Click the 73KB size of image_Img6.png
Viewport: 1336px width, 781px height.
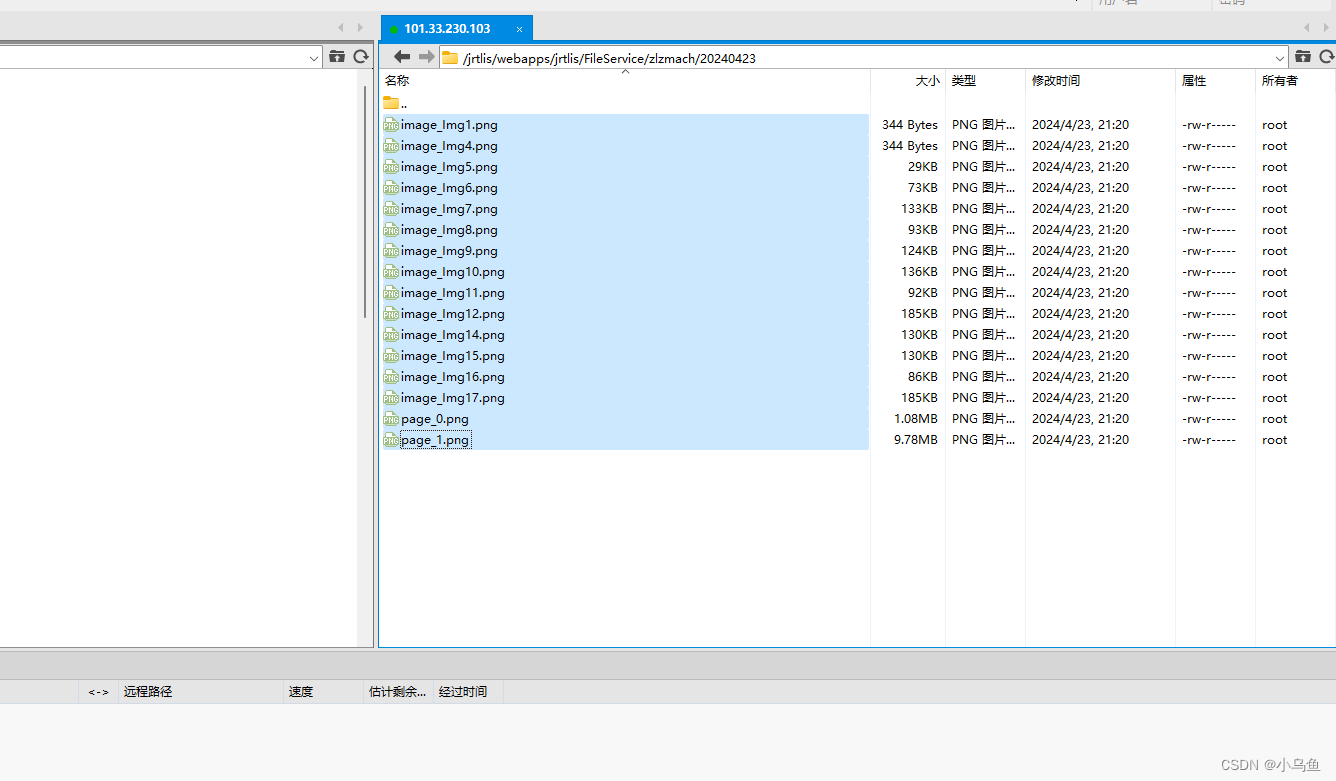coord(923,188)
